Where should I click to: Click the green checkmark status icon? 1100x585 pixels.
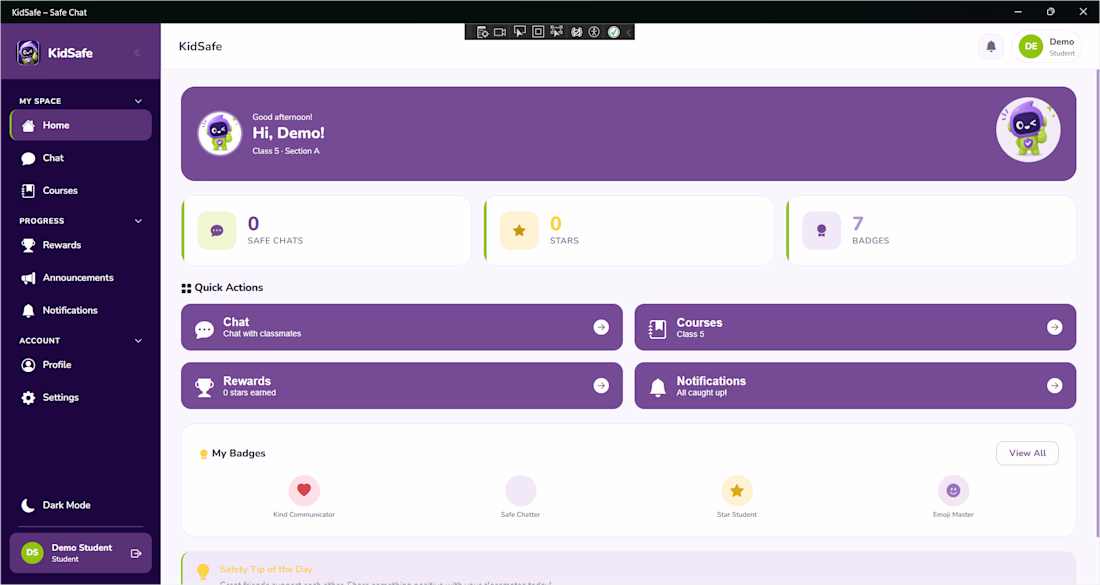pyautogui.click(x=613, y=32)
